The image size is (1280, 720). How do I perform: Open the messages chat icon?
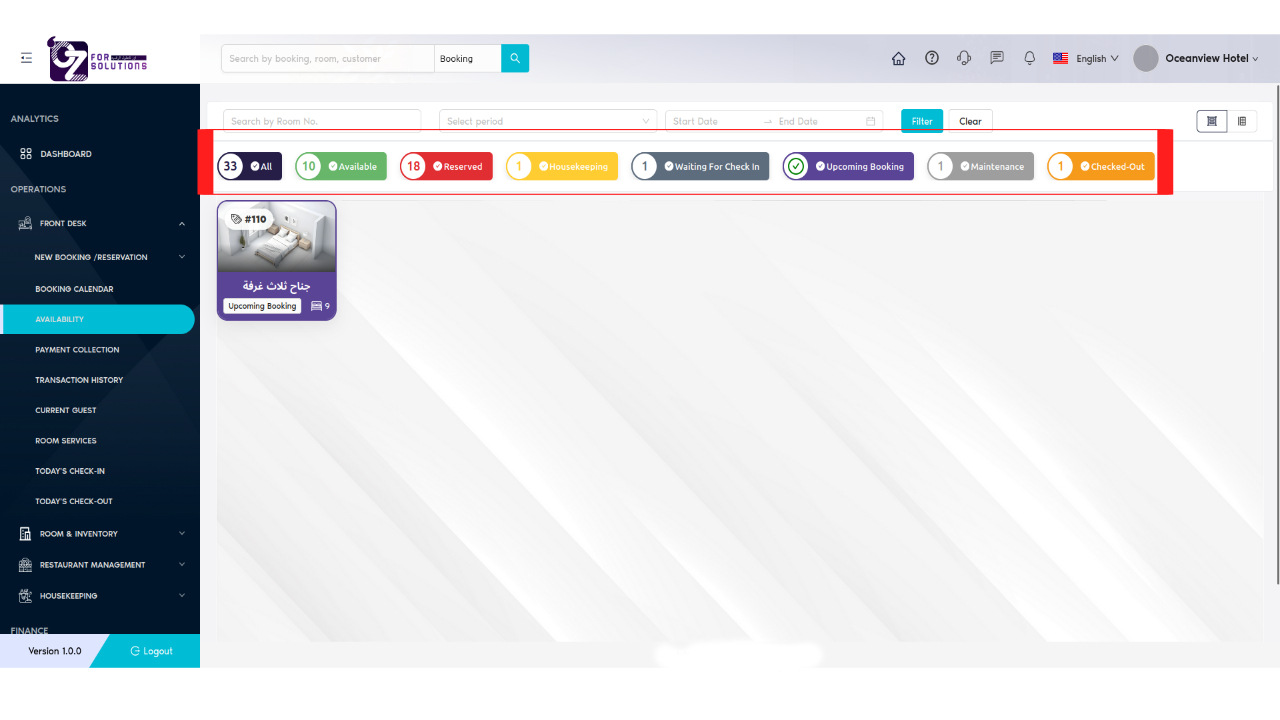tap(997, 59)
